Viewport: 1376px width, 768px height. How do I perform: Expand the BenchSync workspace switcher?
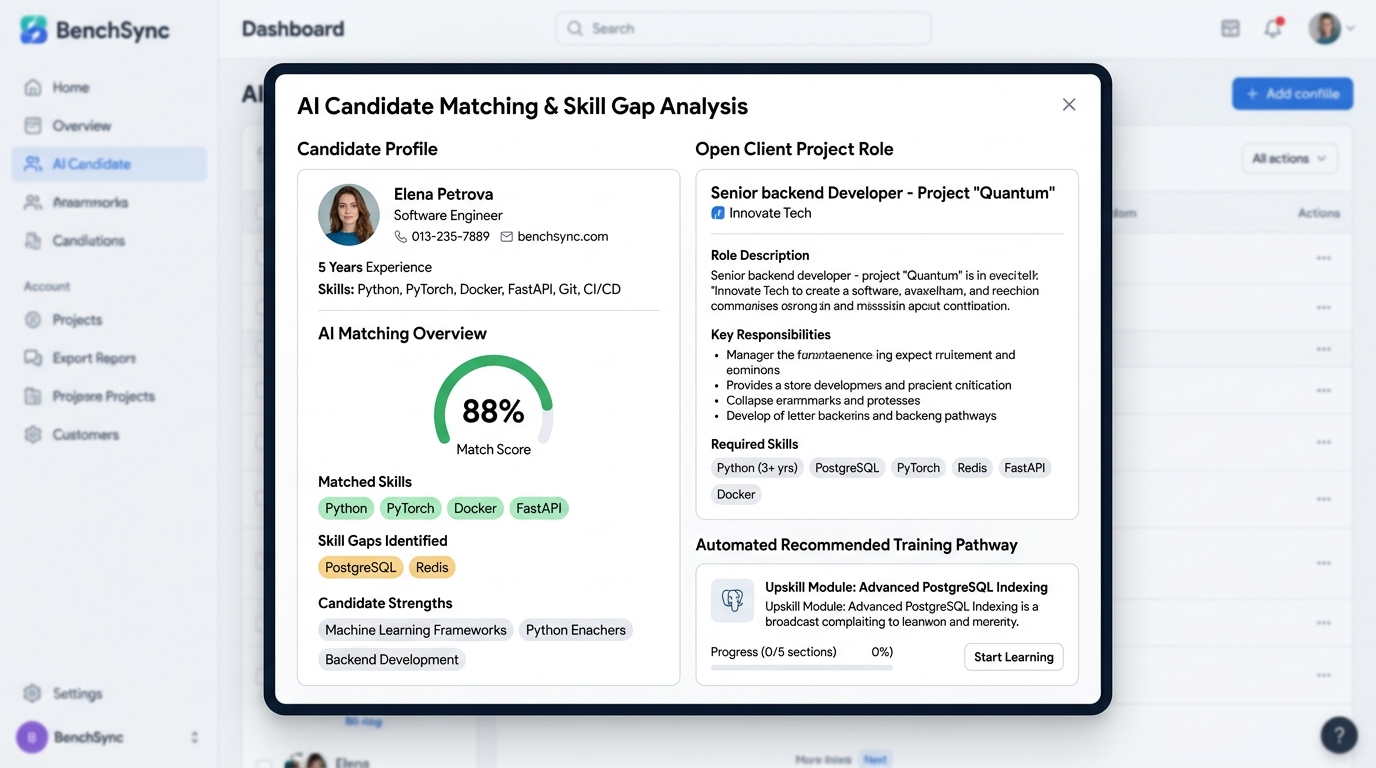point(194,737)
